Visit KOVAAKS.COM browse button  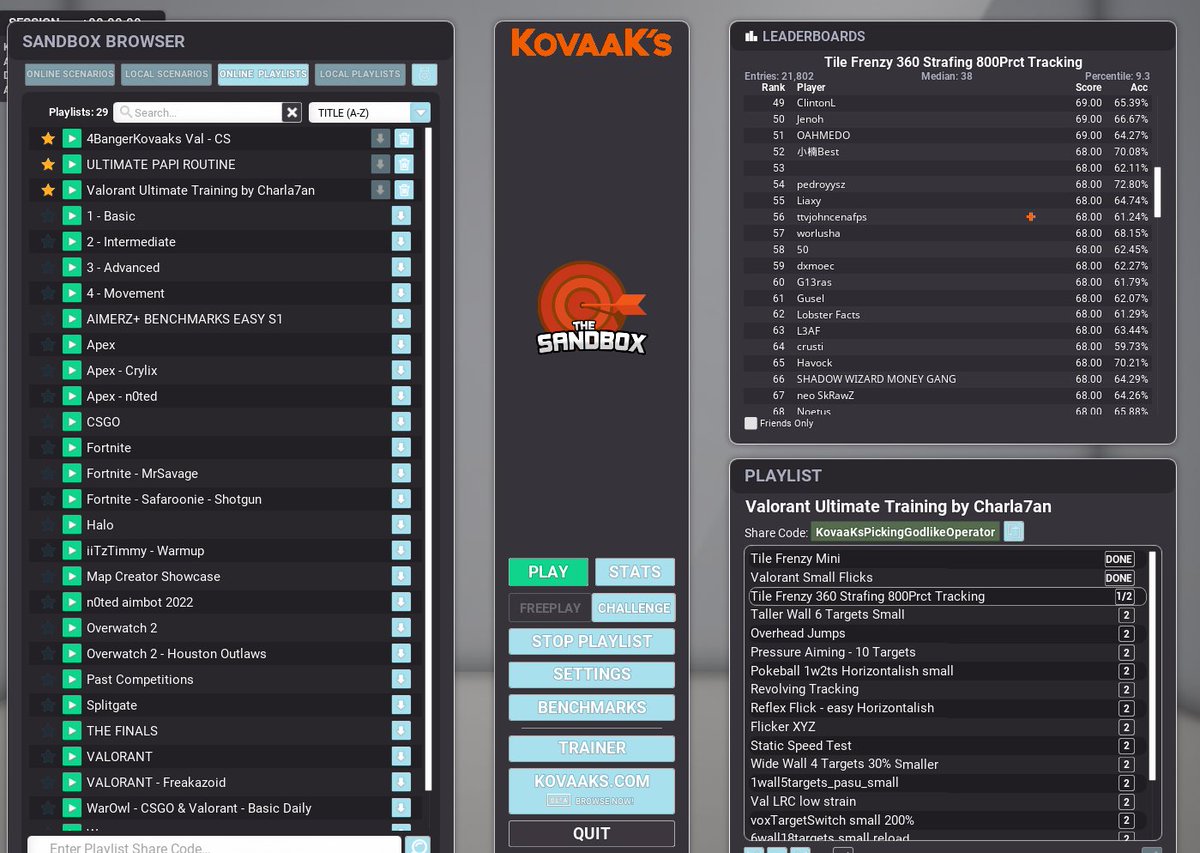[592, 790]
